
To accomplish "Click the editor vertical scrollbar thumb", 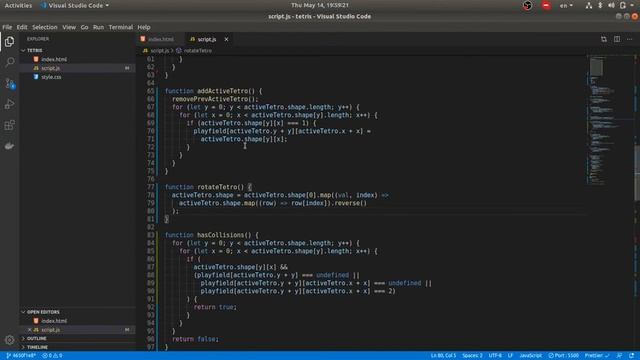I will click(x=637, y=173).
